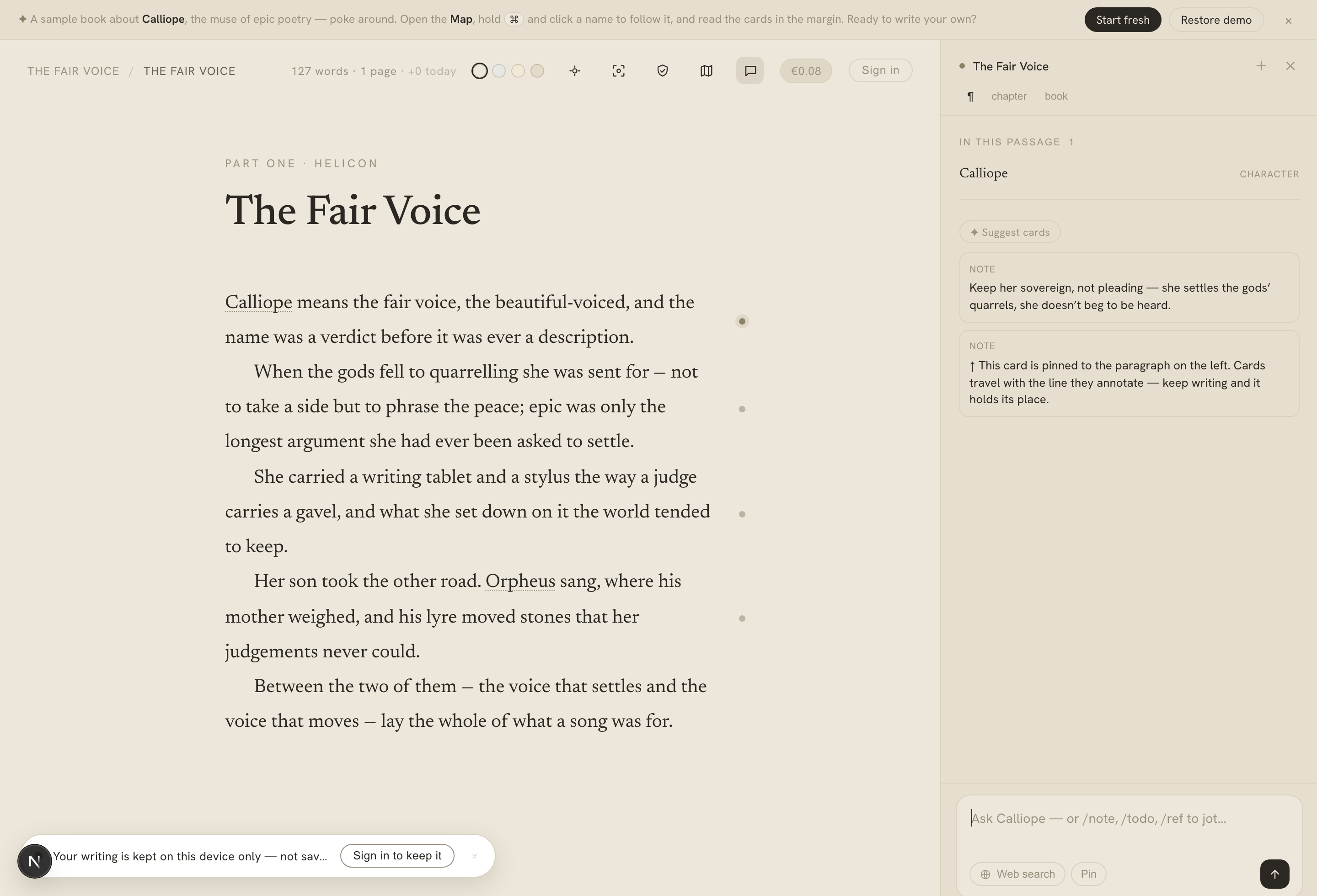Click the Start fresh button
1317x896 pixels.
[x=1123, y=20]
